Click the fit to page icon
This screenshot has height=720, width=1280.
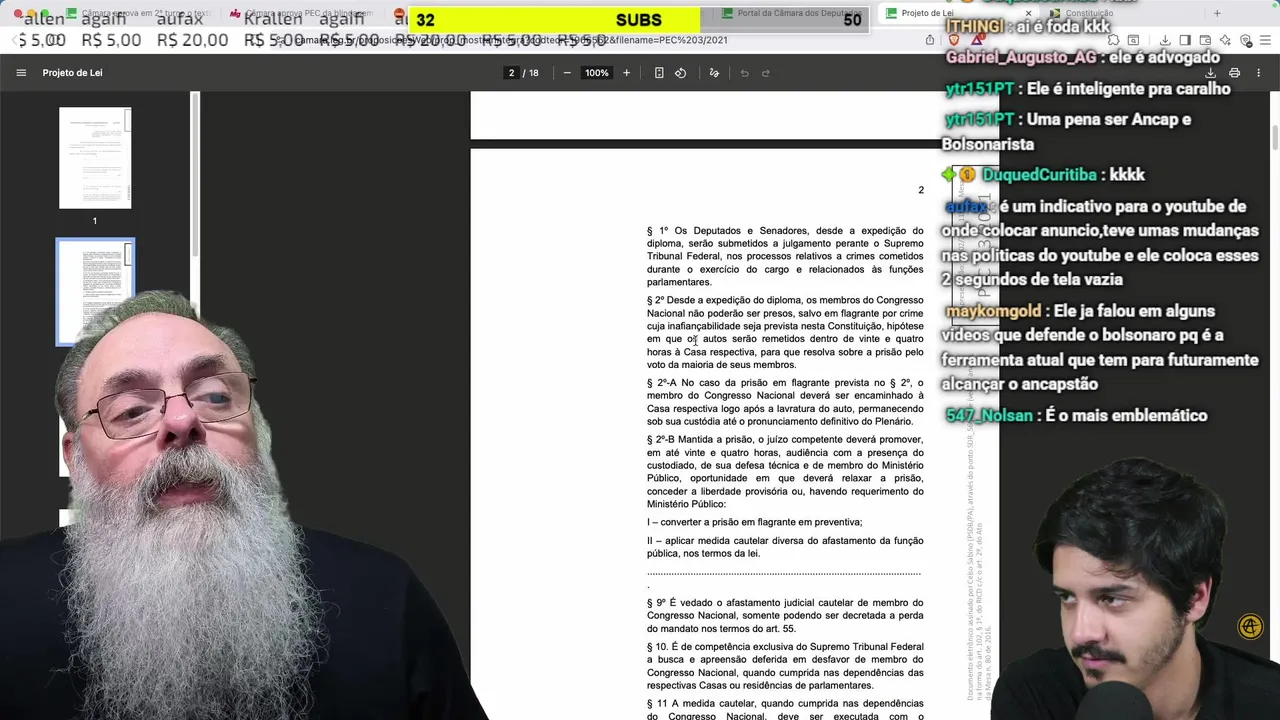[659, 73]
